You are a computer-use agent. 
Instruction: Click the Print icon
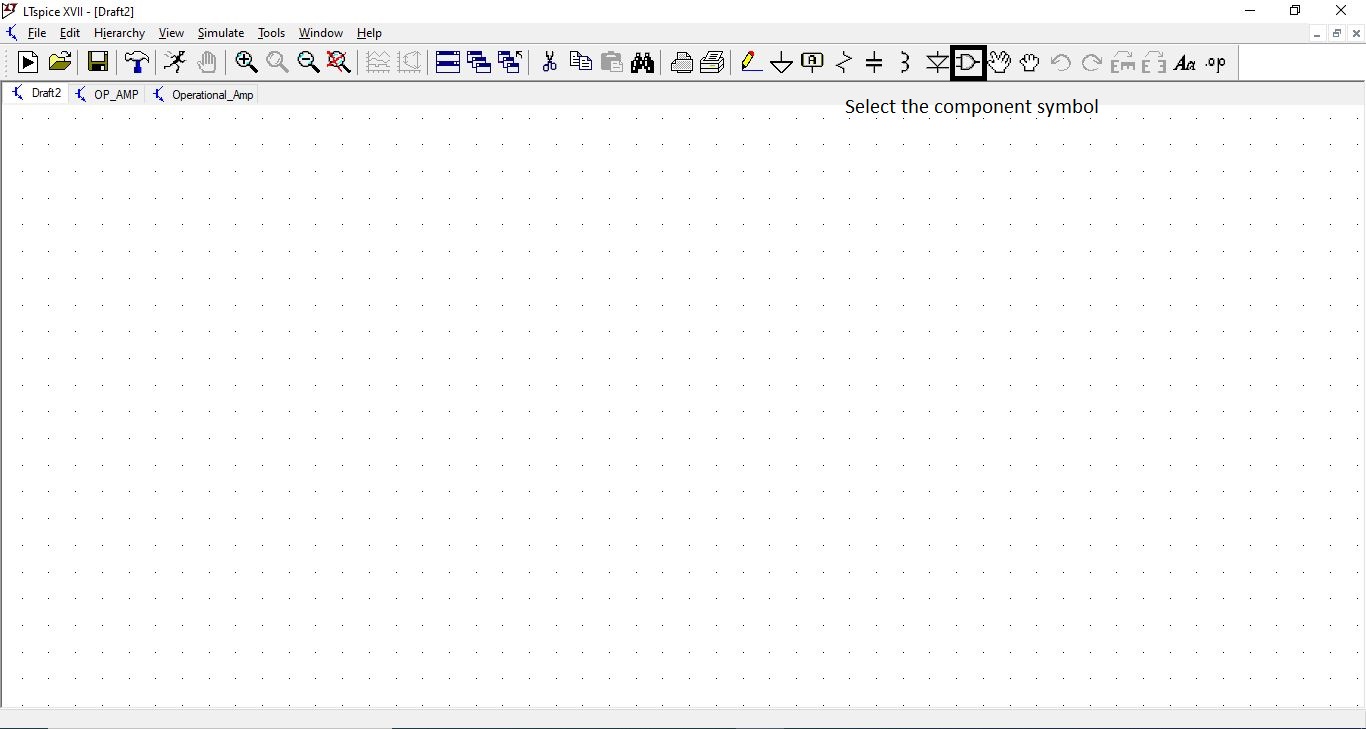(x=712, y=63)
